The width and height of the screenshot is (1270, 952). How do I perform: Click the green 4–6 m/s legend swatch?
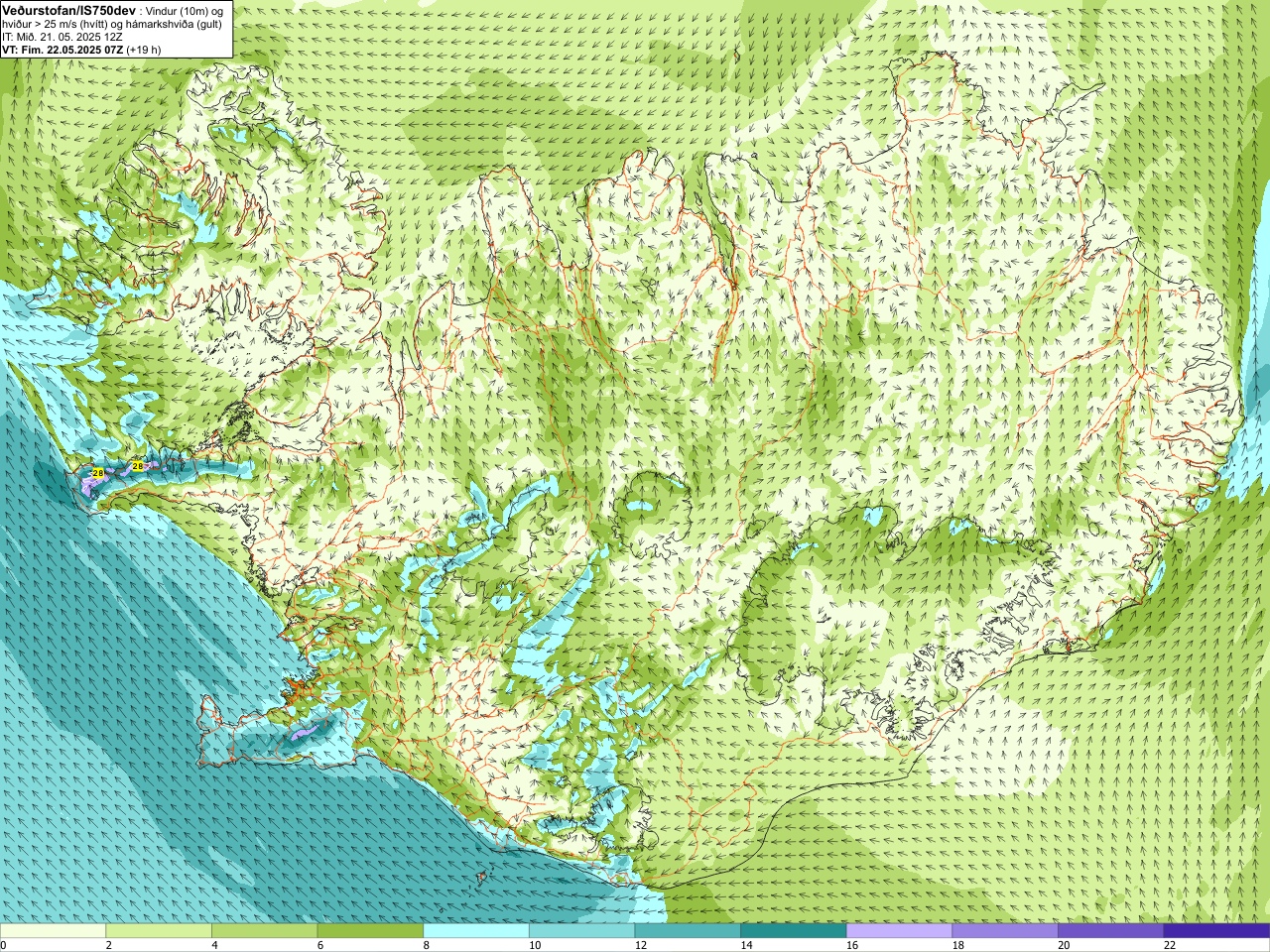264,931
